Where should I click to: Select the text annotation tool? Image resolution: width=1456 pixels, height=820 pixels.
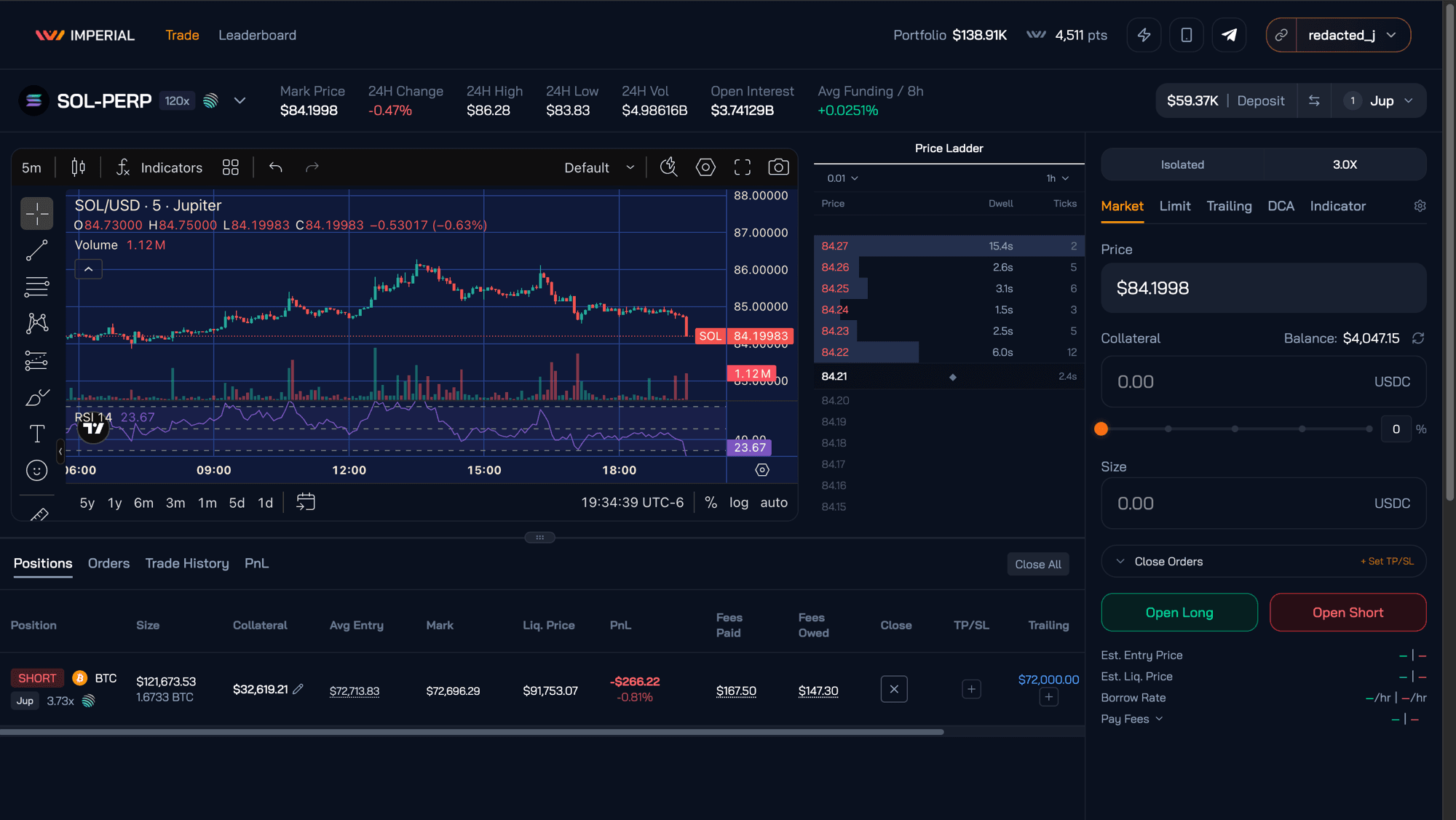tap(36, 433)
